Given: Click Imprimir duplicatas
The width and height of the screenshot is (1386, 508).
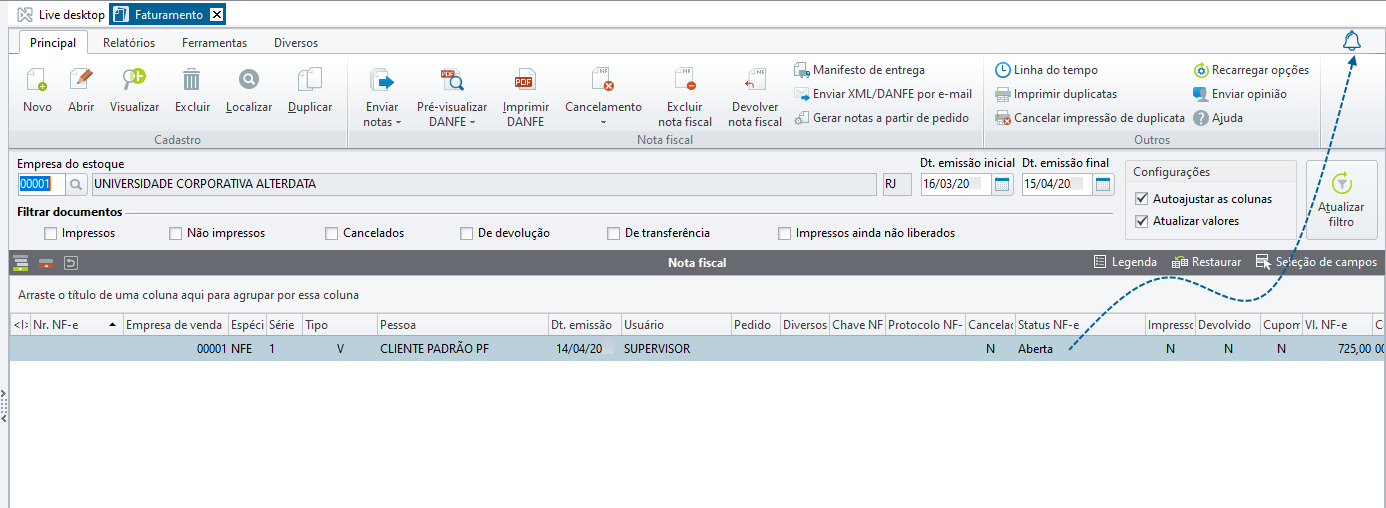Looking at the screenshot, I should pos(1056,94).
